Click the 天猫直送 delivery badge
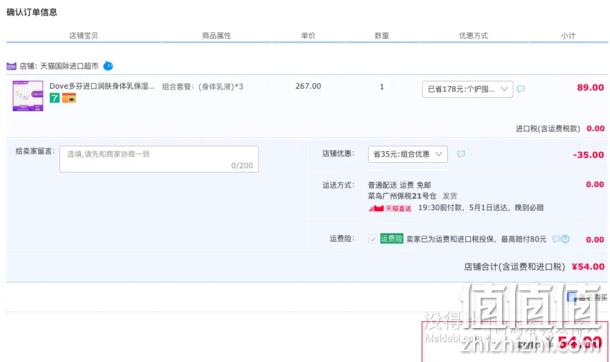 pyautogui.click(x=390, y=208)
